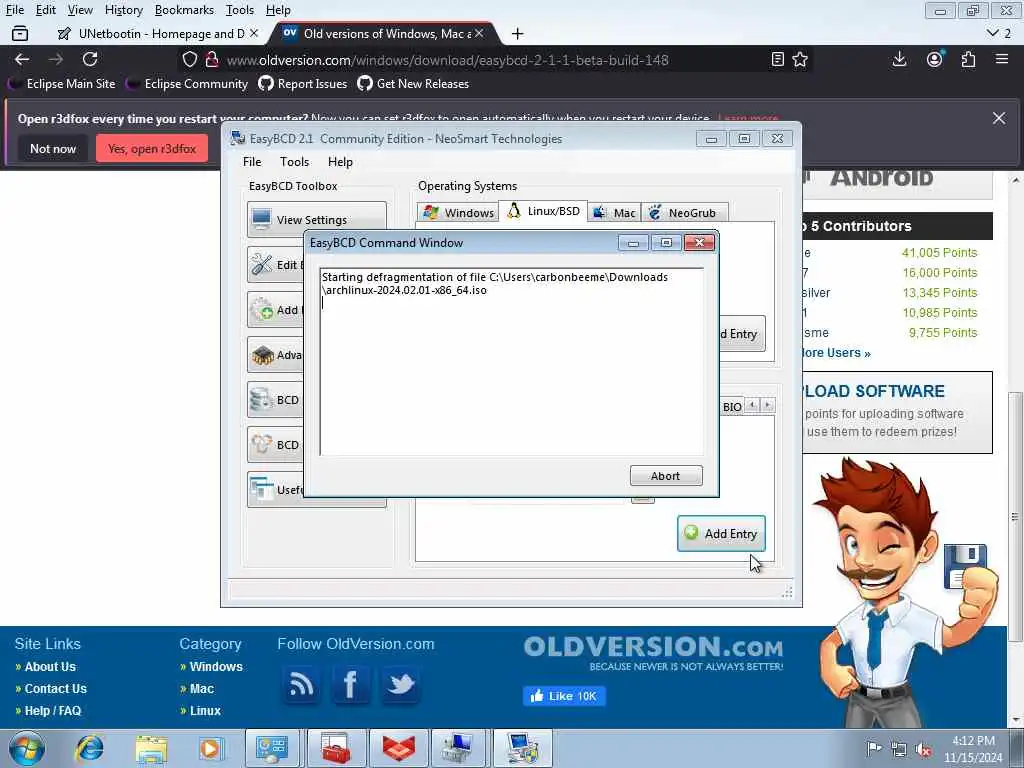The image size is (1024, 768).
Task: Click the BCD Backup database icon
Action: coord(262,400)
